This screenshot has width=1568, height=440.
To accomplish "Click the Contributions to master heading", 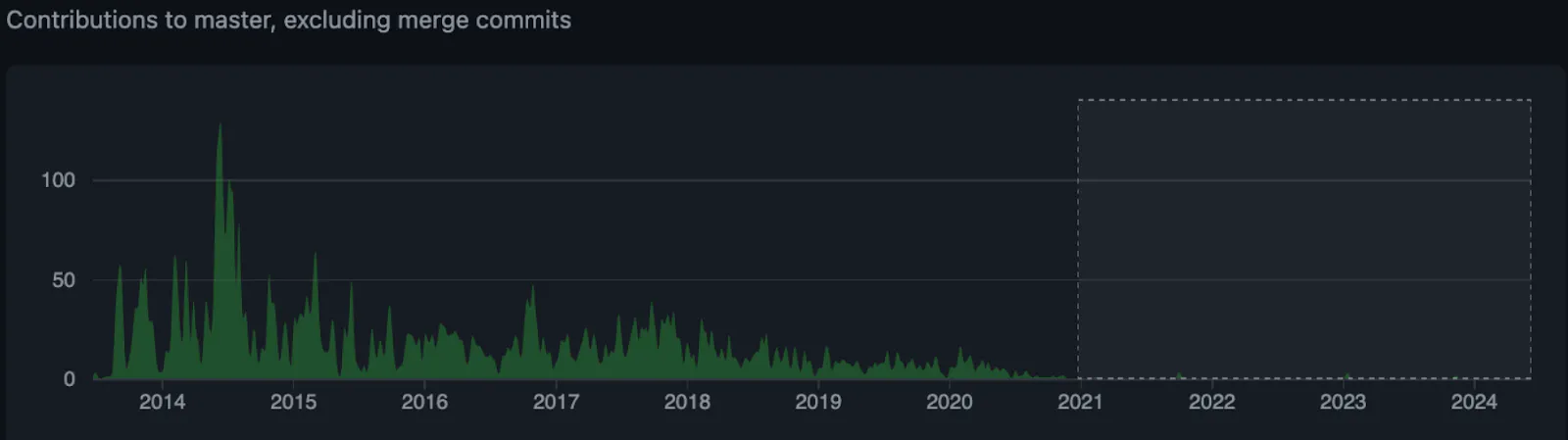I will tap(288, 21).
